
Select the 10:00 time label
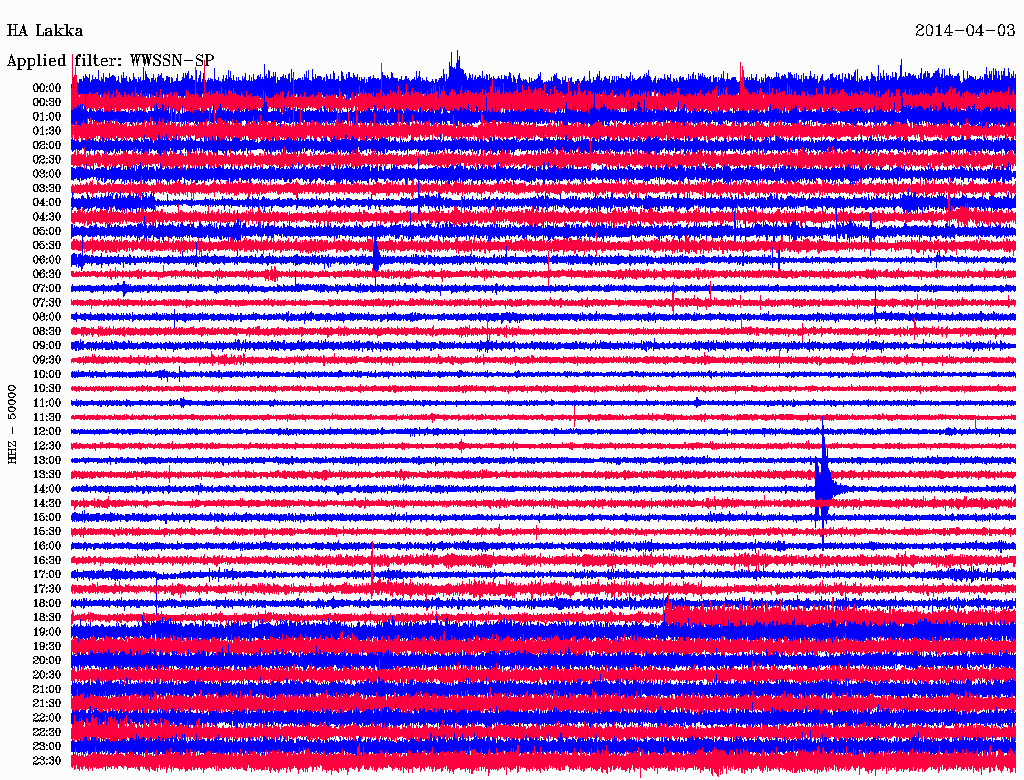[x=47, y=374]
